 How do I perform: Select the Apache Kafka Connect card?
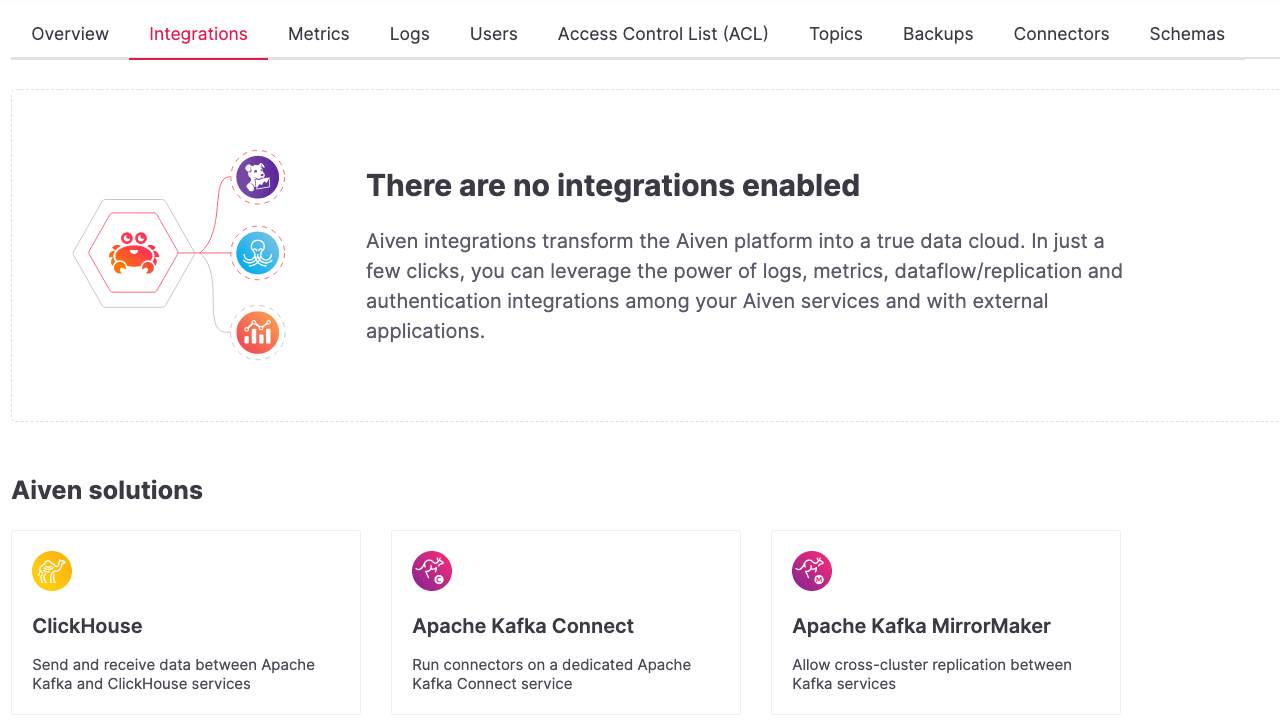pyautogui.click(x=566, y=622)
